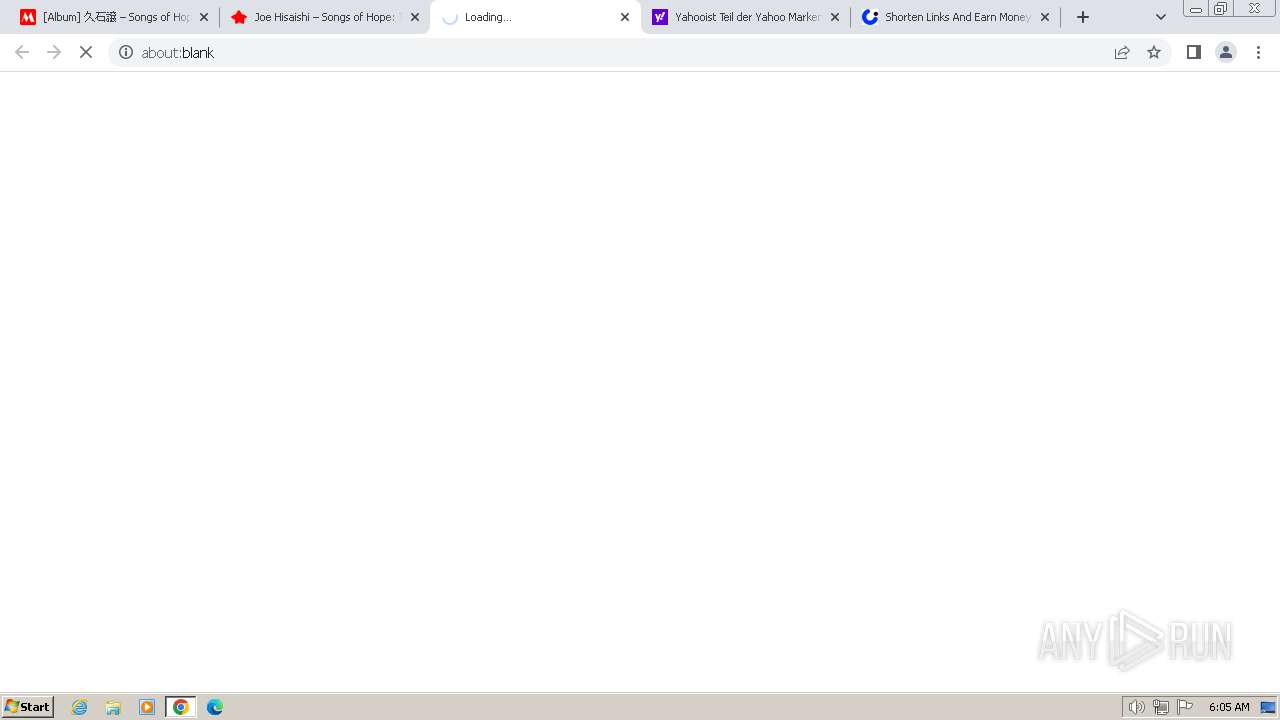Open the Yahooist Teil der Yahoo Marken tab
This screenshot has width=1280, height=720.
(745, 17)
